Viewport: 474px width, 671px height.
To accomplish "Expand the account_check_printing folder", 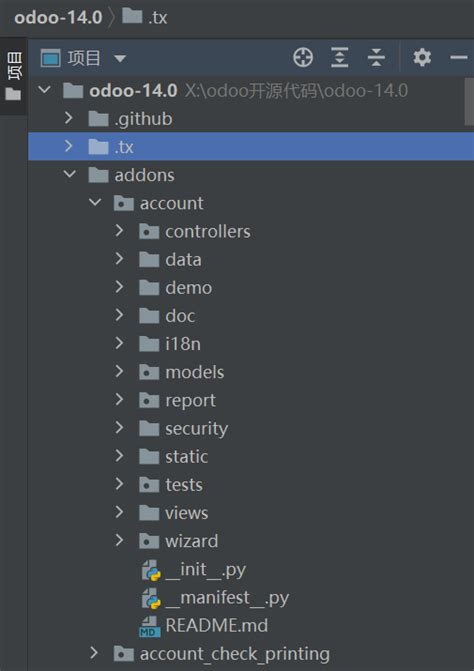I will tap(94, 653).
